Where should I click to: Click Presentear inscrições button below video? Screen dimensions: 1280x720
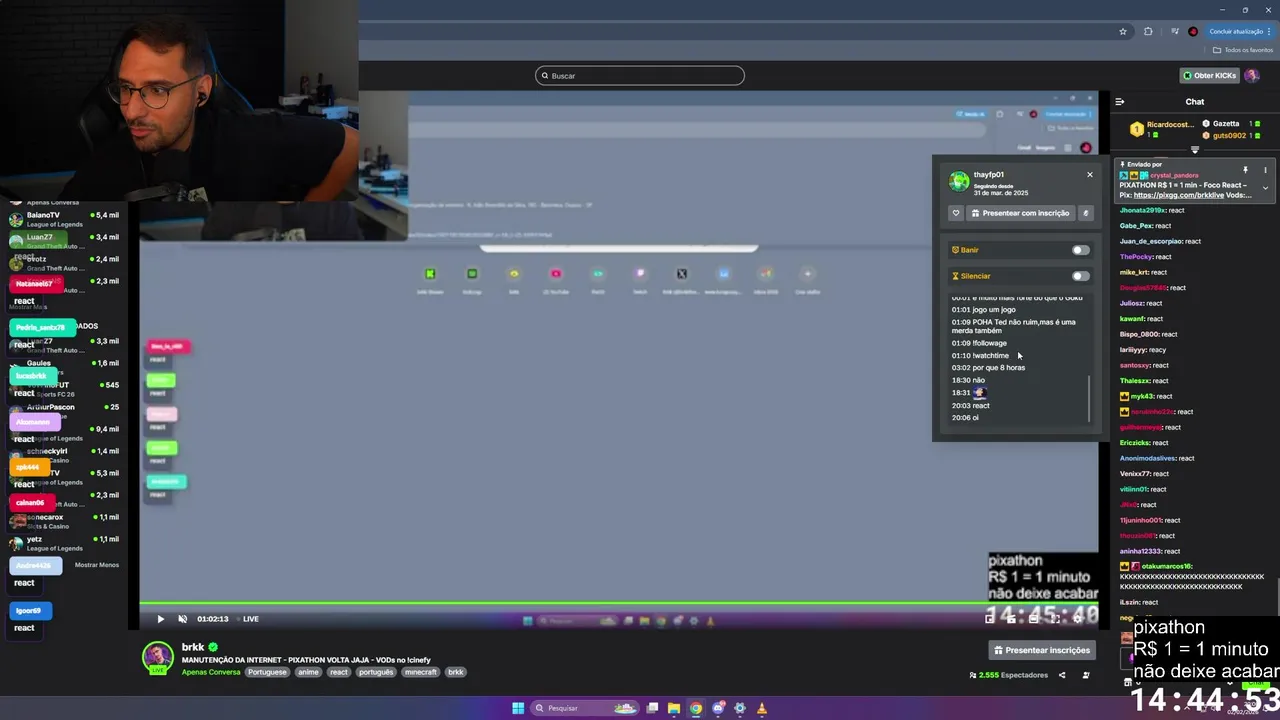click(x=1042, y=650)
